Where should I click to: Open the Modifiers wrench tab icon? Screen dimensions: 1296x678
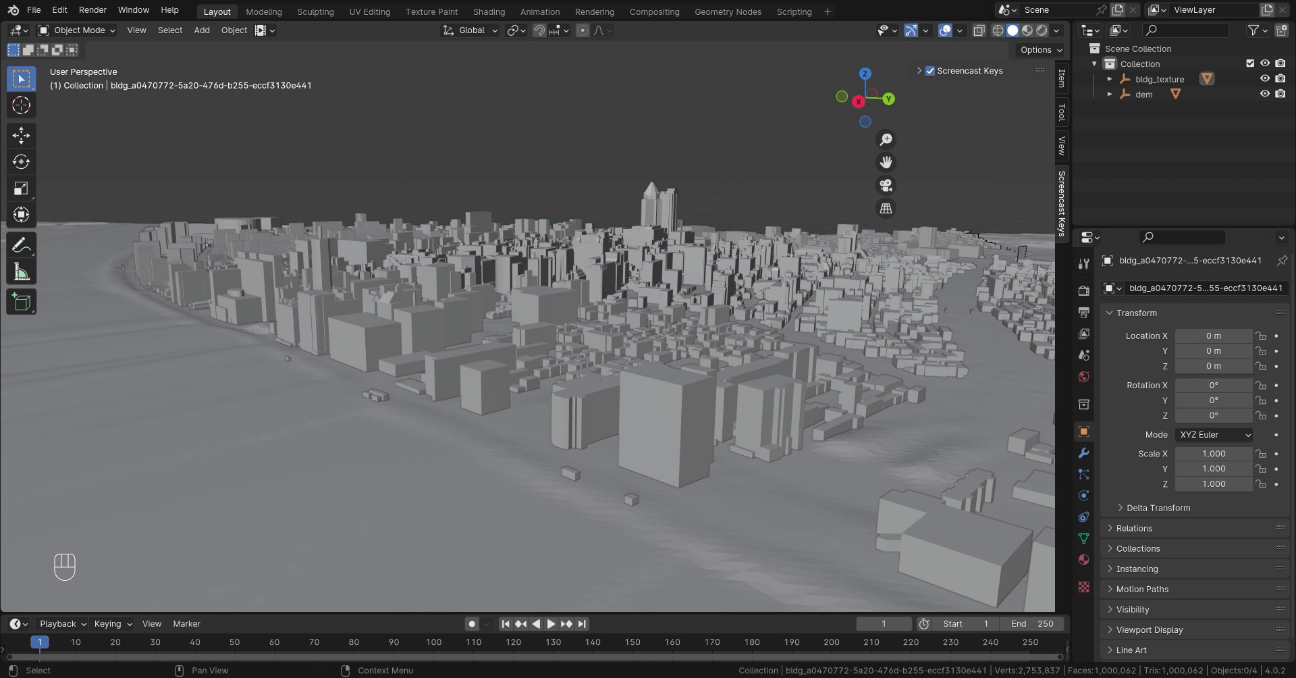pos(1083,453)
